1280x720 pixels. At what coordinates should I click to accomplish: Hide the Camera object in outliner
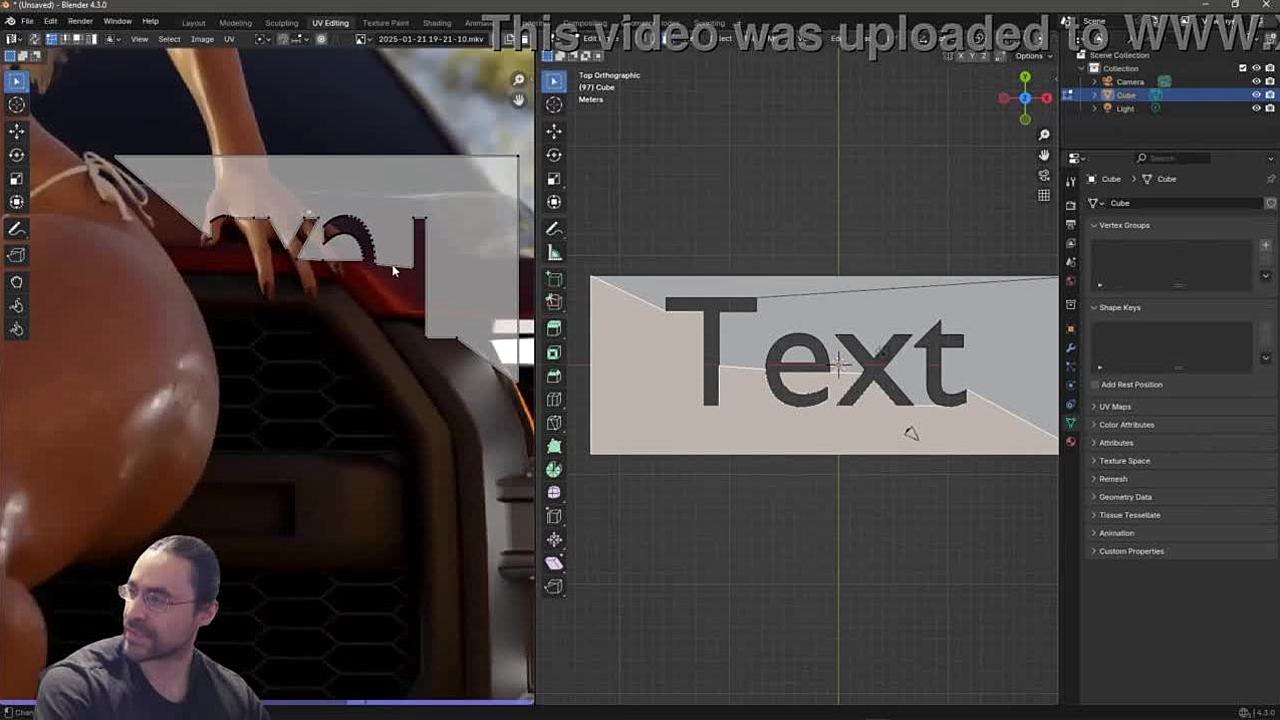coord(1257,82)
